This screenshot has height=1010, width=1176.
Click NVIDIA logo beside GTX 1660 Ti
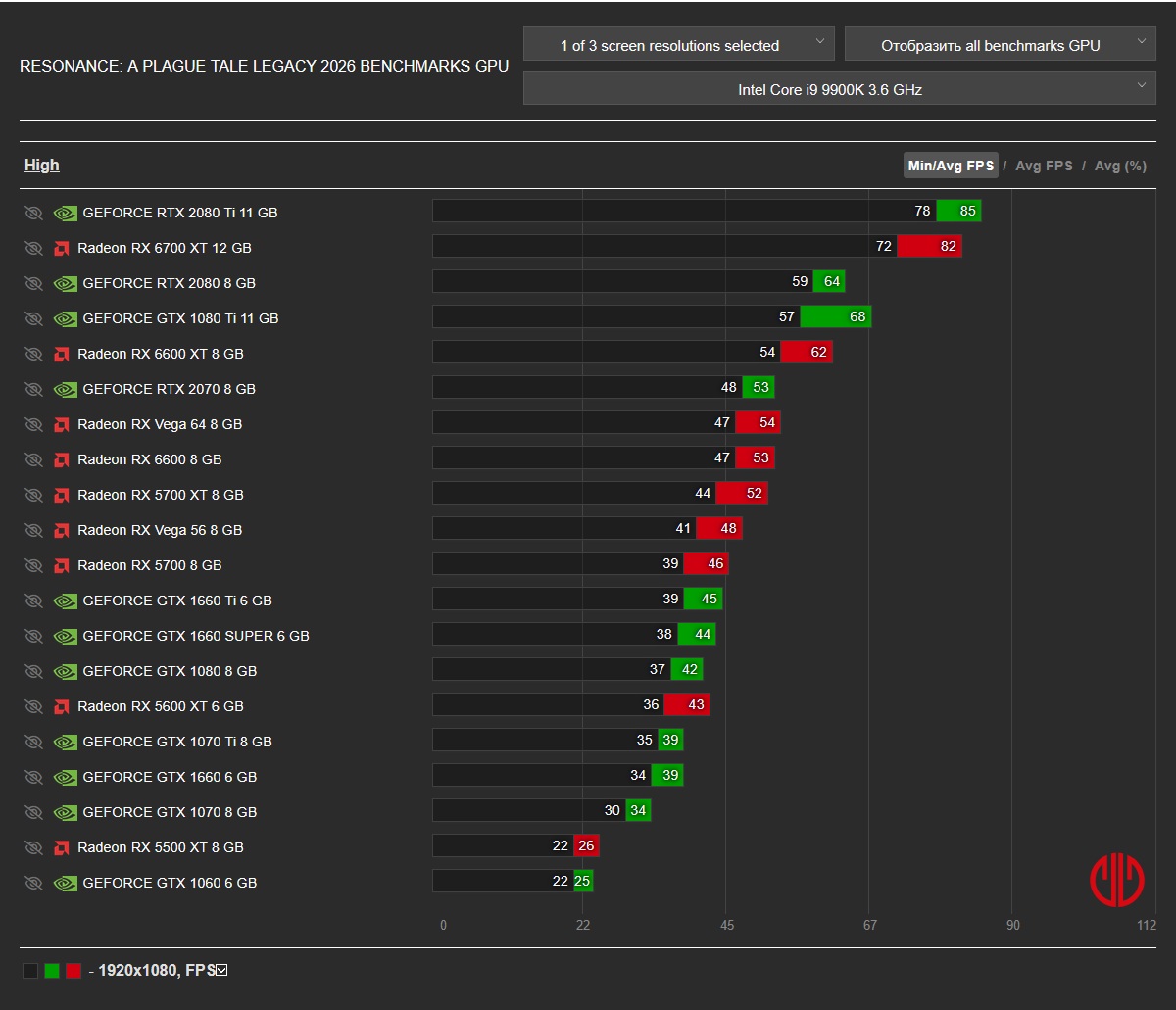65,601
